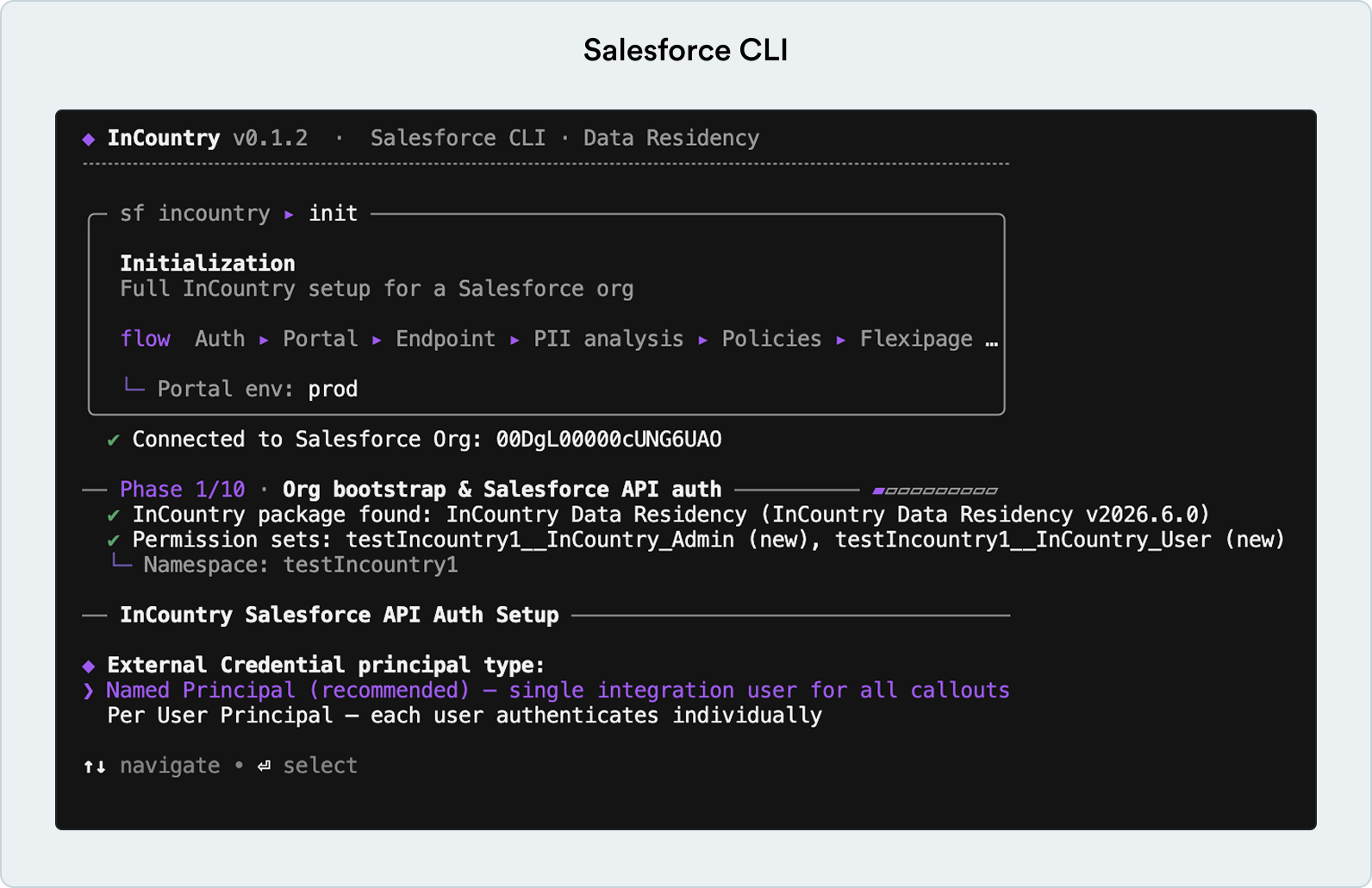Click the purple flow label
The width and height of the screenshot is (1372, 888).
(146, 339)
